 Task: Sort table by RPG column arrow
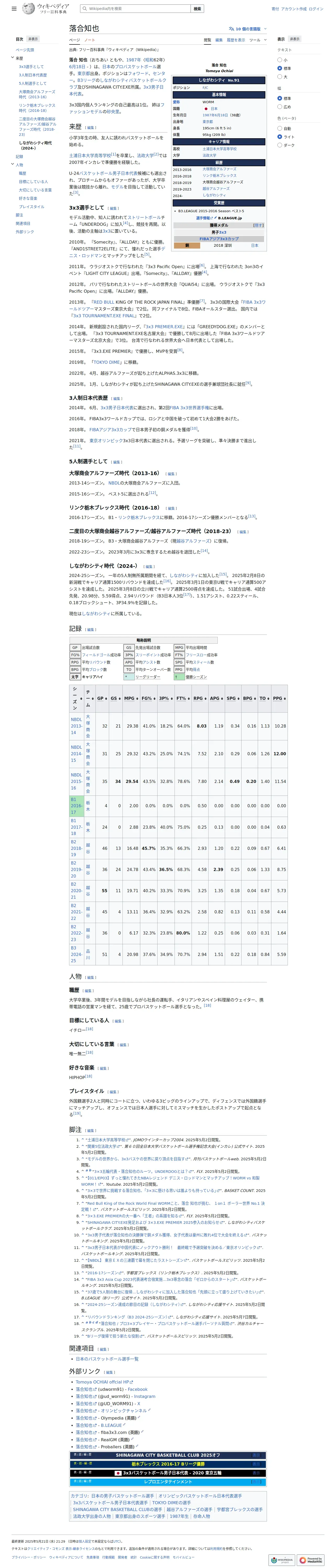[205, 698]
